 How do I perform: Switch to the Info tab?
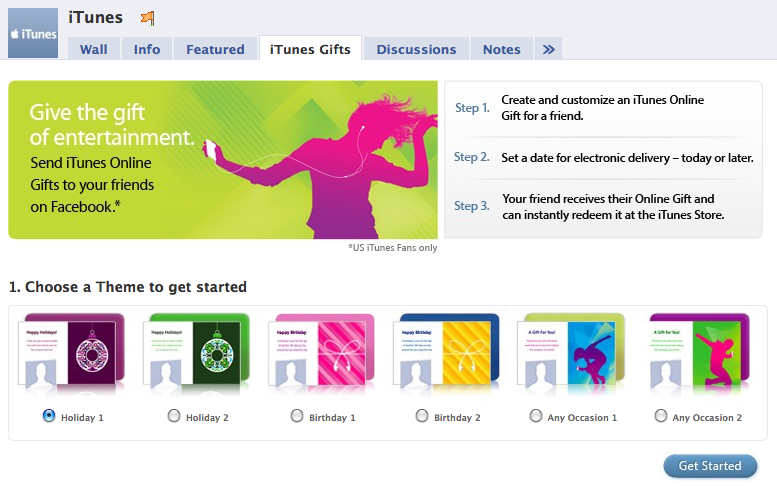[147, 49]
